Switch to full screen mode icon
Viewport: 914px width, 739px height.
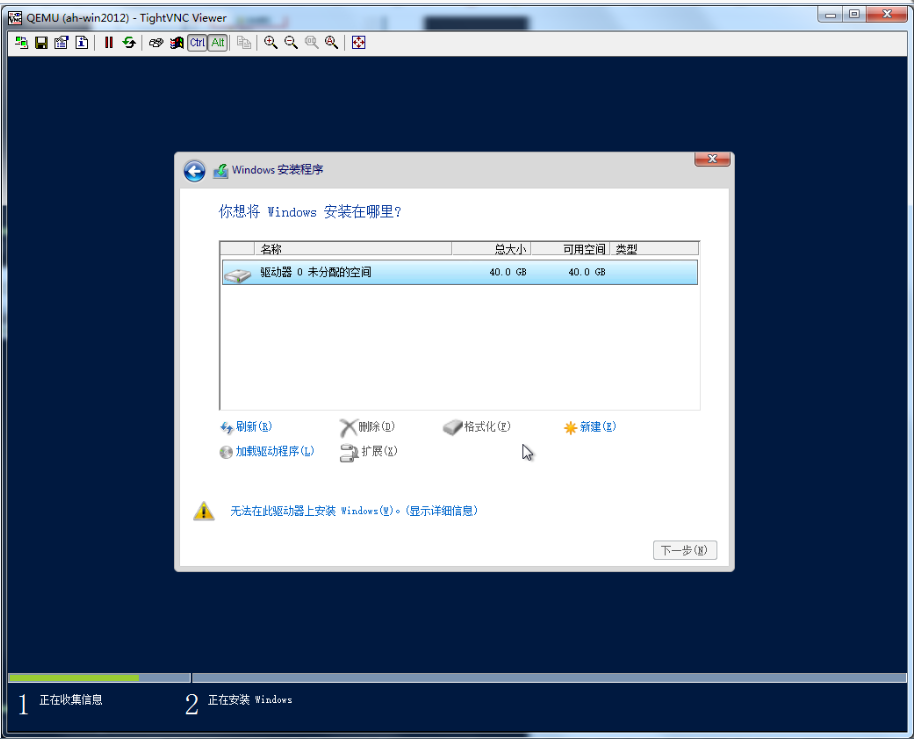pyautogui.click(x=359, y=43)
